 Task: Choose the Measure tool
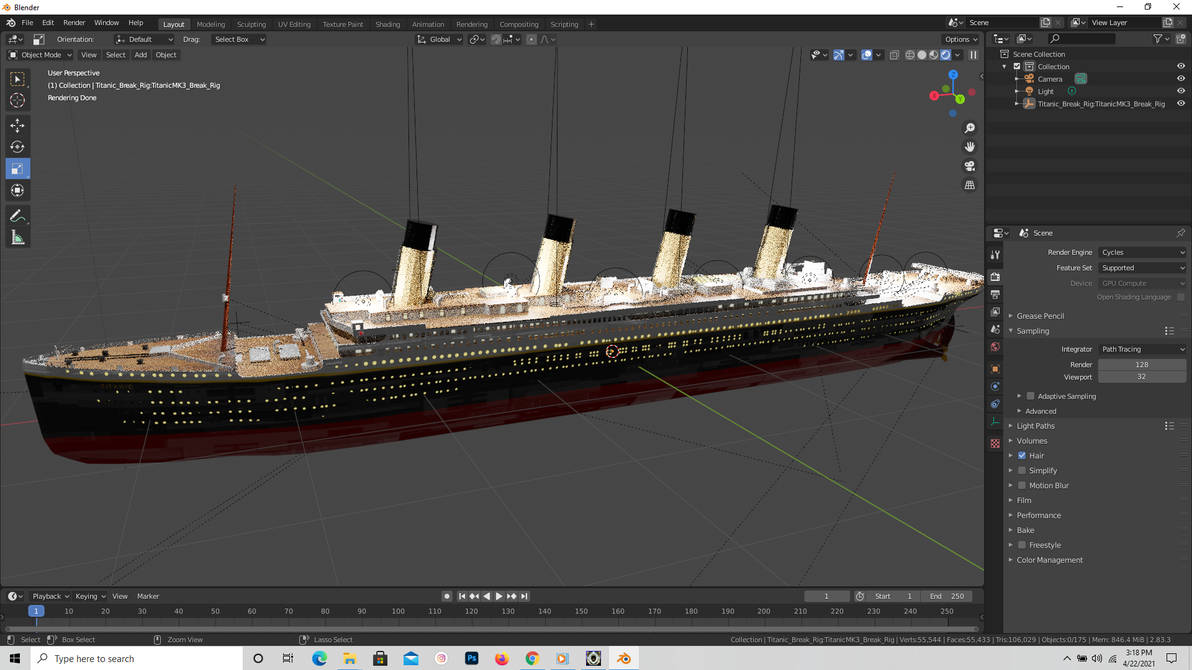point(17,238)
